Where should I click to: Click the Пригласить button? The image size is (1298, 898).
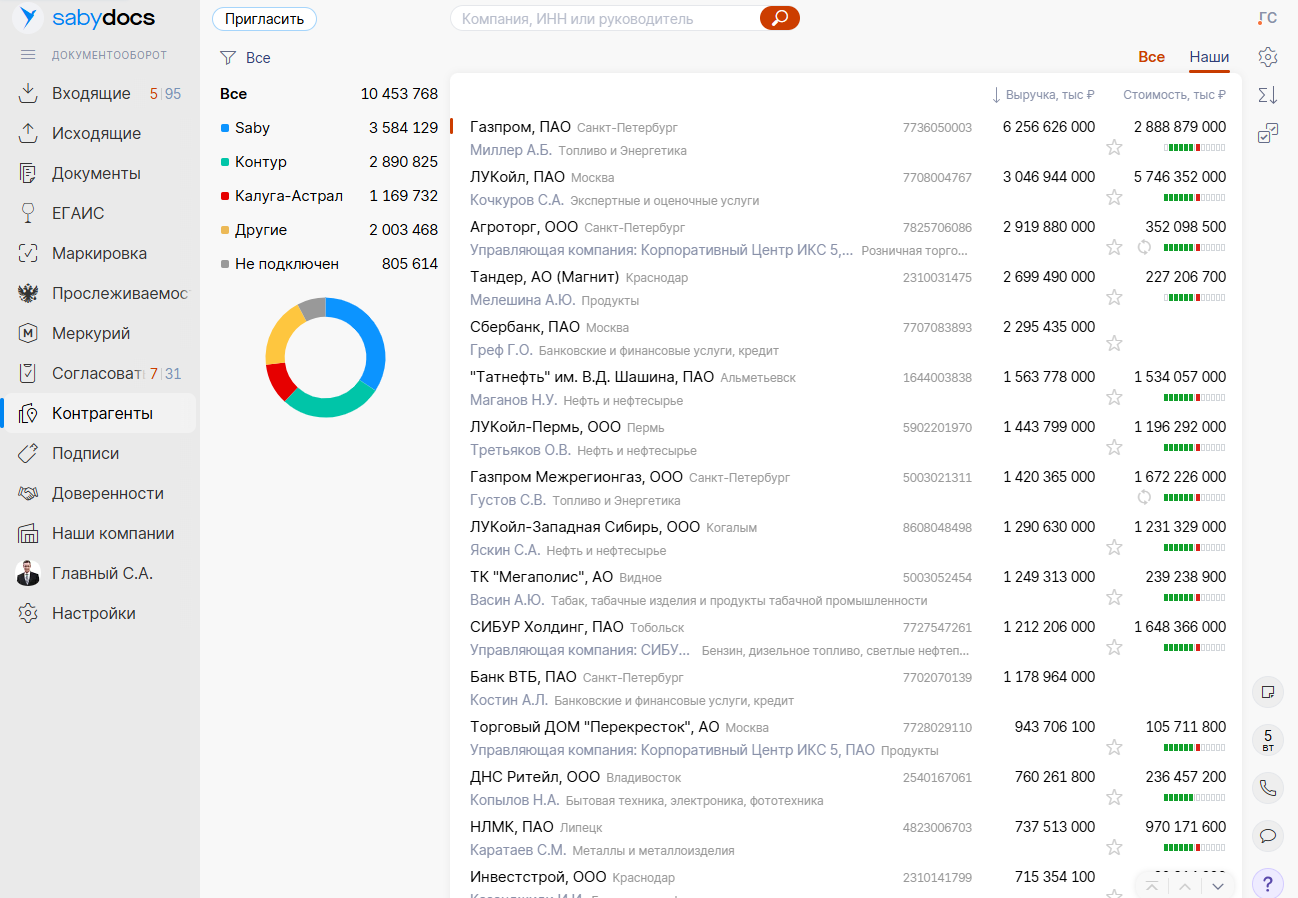pyautogui.click(x=264, y=19)
